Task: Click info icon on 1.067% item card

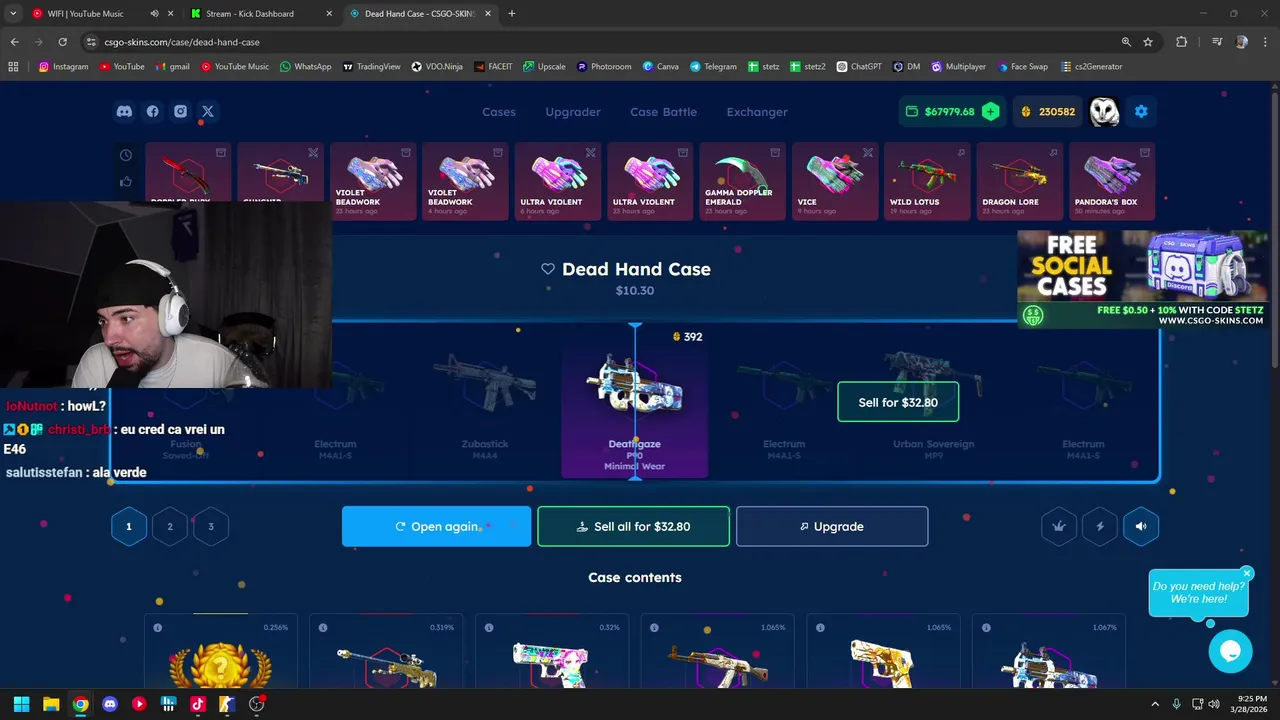Action: click(986, 628)
